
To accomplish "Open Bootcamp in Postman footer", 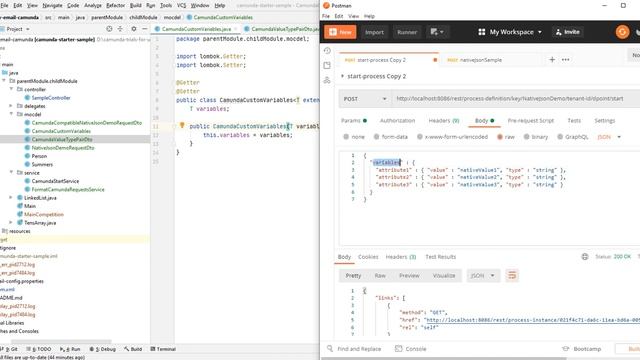I will pyautogui.click(x=581, y=349).
